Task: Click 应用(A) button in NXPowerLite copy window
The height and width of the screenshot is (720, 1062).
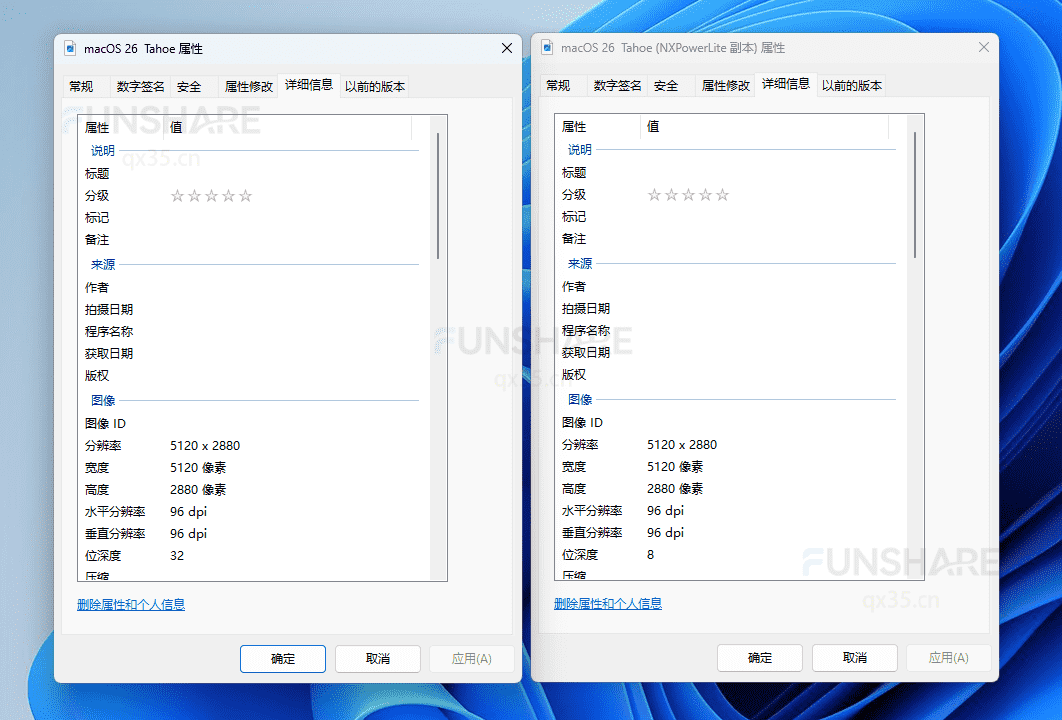Action: (x=948, y=658)
